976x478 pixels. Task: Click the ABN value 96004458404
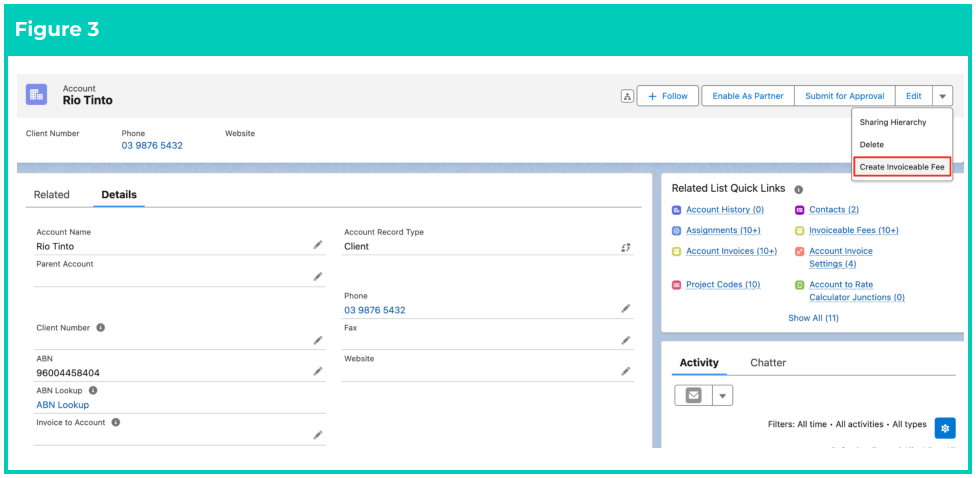pyautogui.click(x=68, y=373)
